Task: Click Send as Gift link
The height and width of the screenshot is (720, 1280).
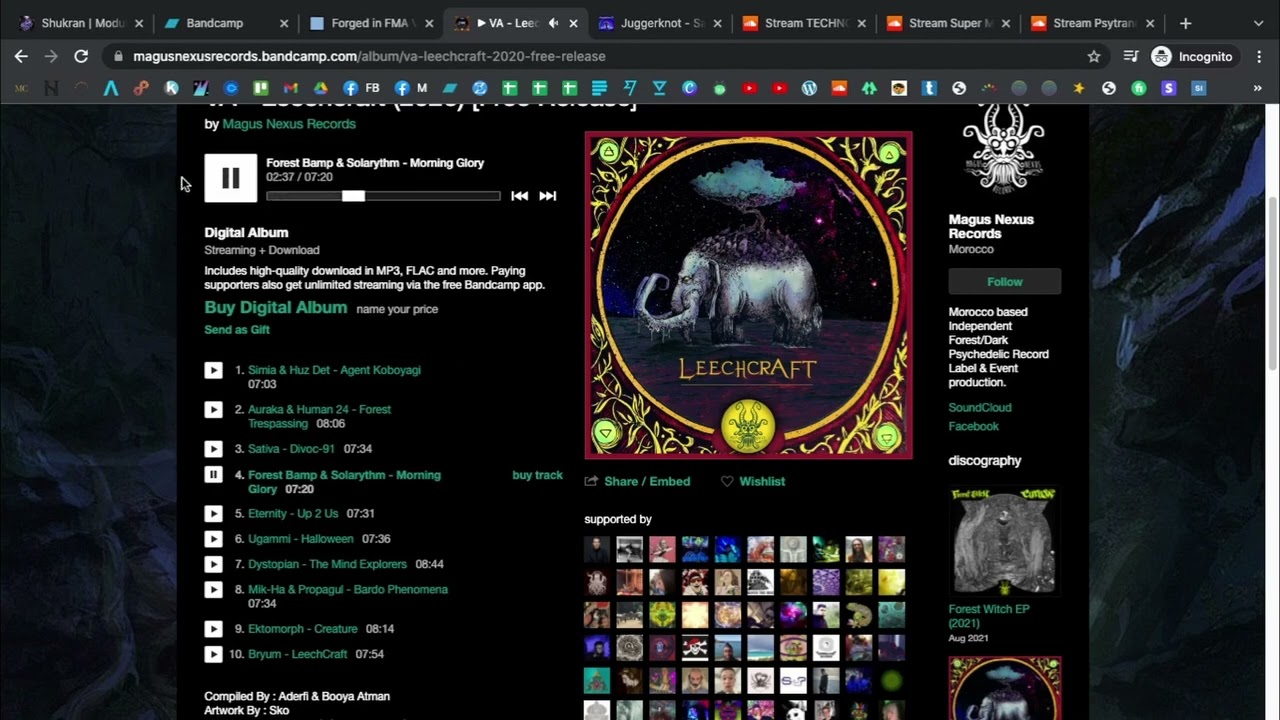Action: (237, 330)
